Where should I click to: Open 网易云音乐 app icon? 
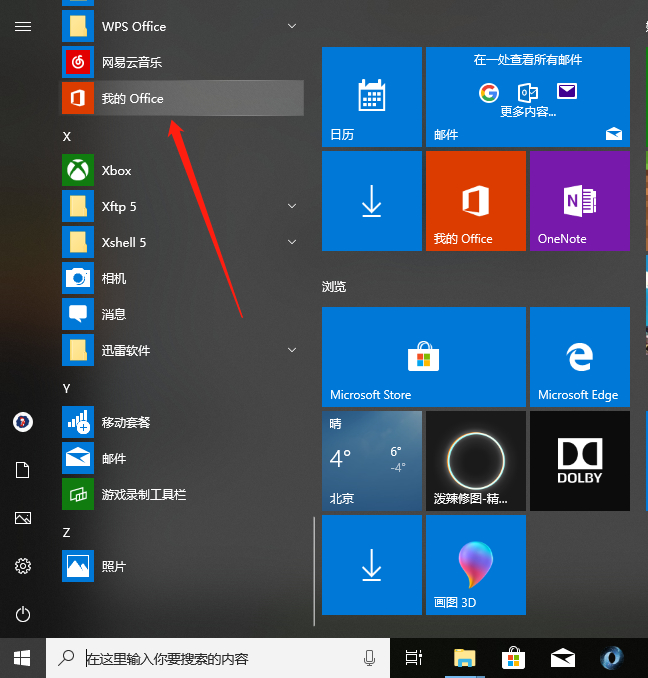click(78, 62)
